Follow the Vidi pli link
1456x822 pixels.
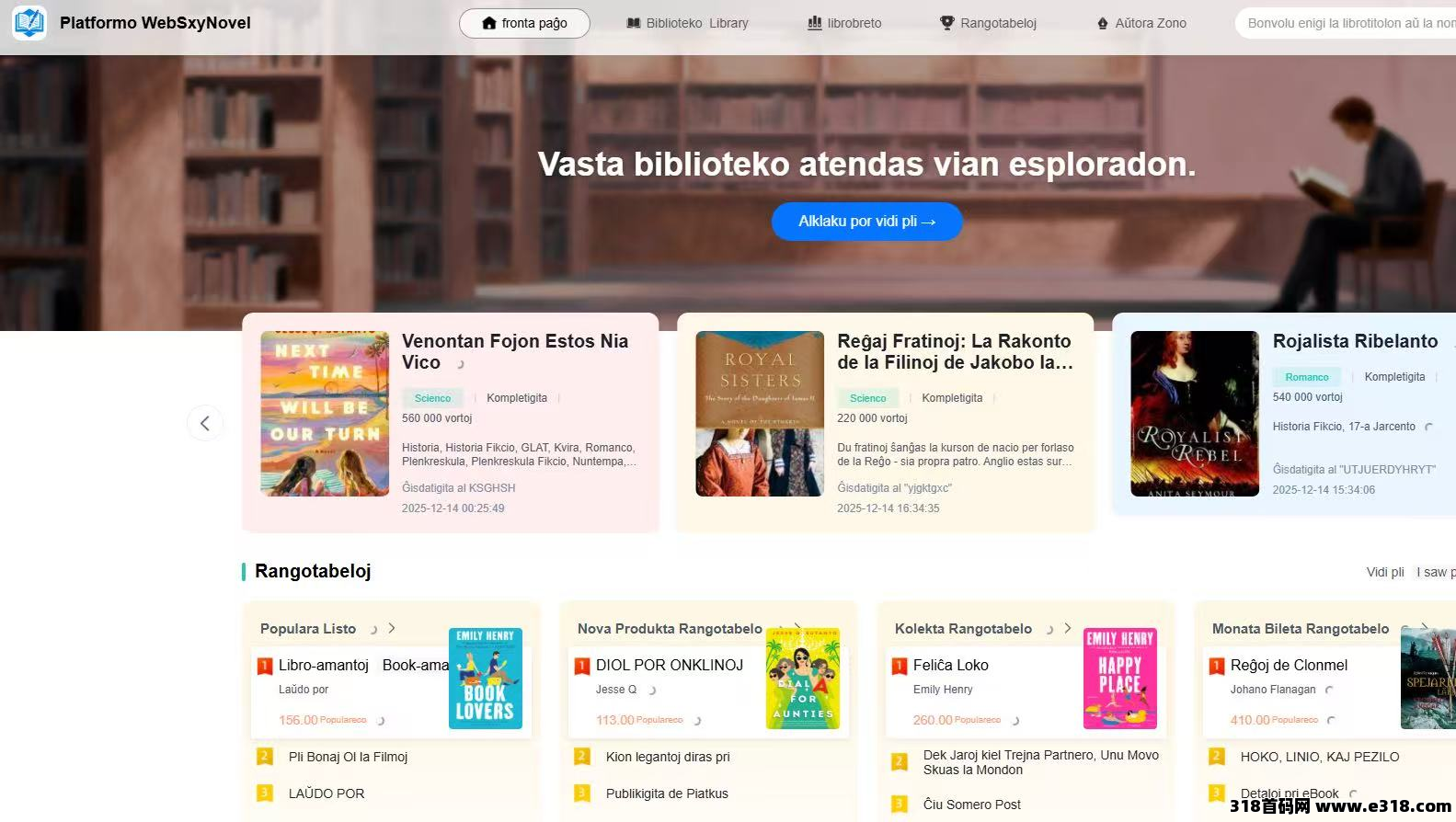(1385, 572)
